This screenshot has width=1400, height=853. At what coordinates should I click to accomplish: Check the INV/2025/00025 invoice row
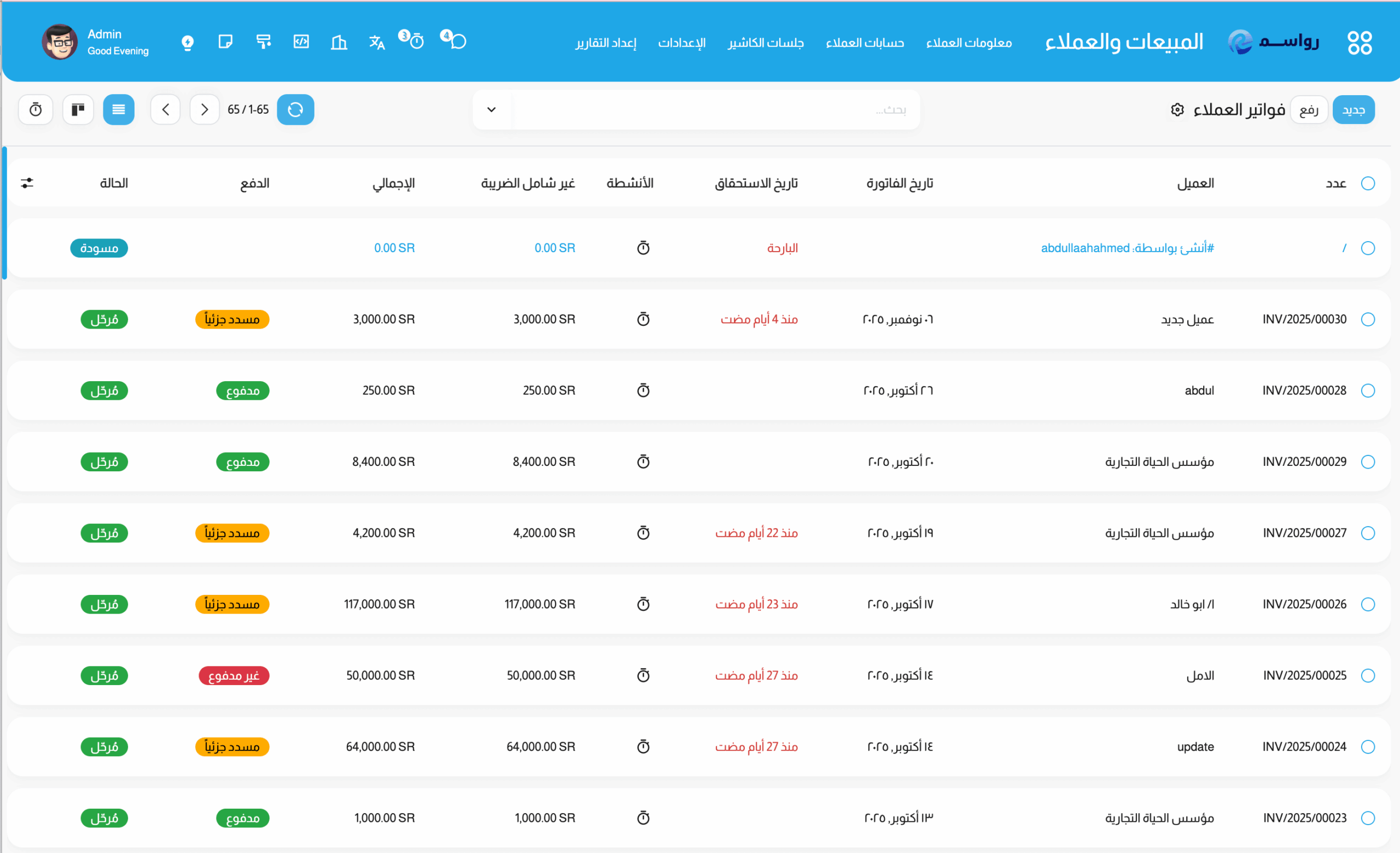pyautogui.click(x=1368, y=675)
